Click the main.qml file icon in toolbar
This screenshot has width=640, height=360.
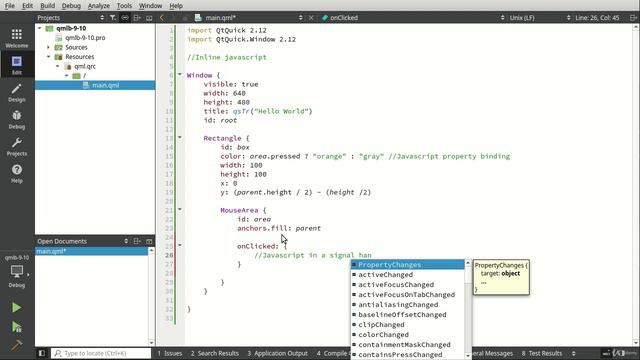coord(198,18)
